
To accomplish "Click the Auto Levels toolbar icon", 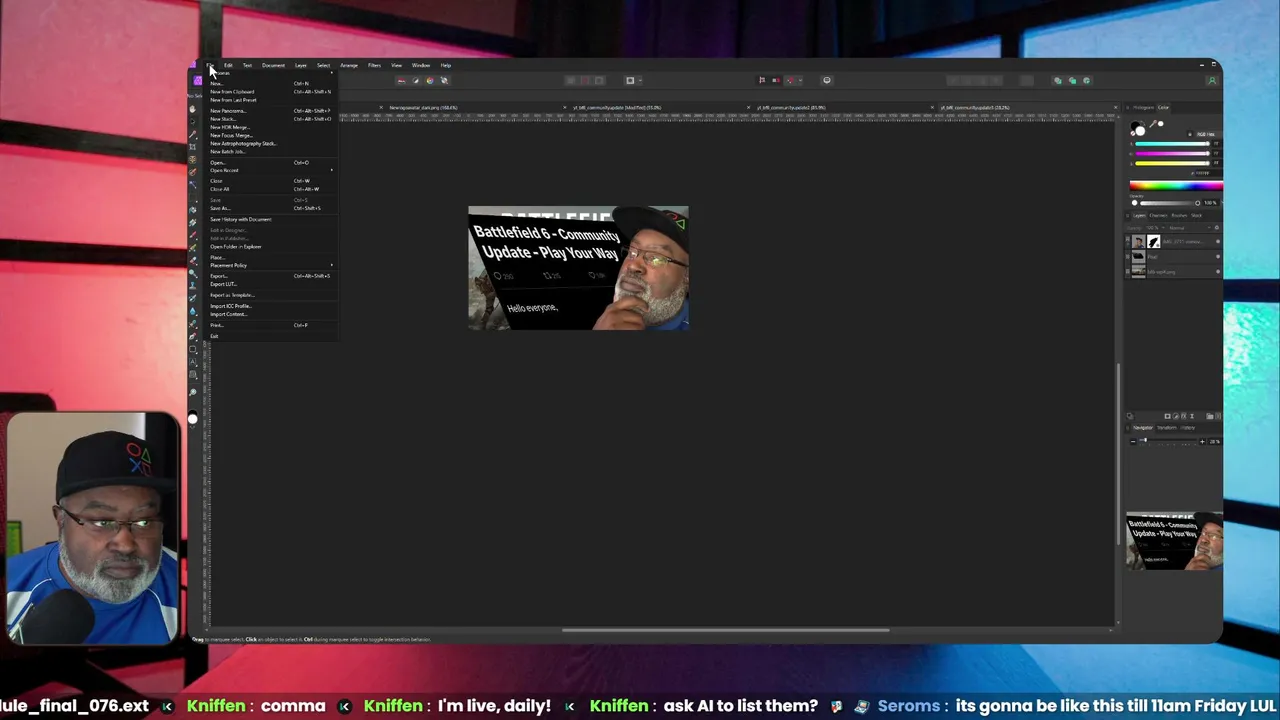I will click(x=401, y=80).
